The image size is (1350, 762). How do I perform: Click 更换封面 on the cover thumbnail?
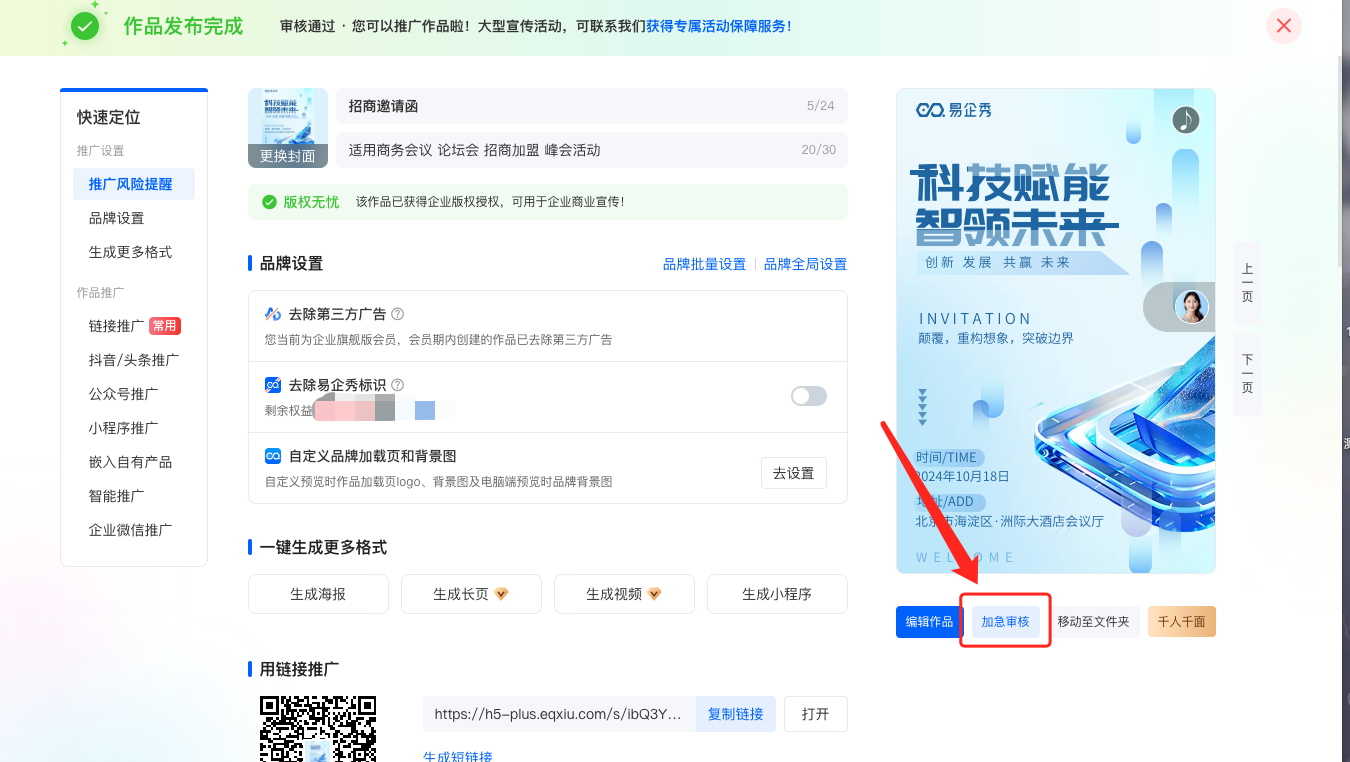(288, 156)
